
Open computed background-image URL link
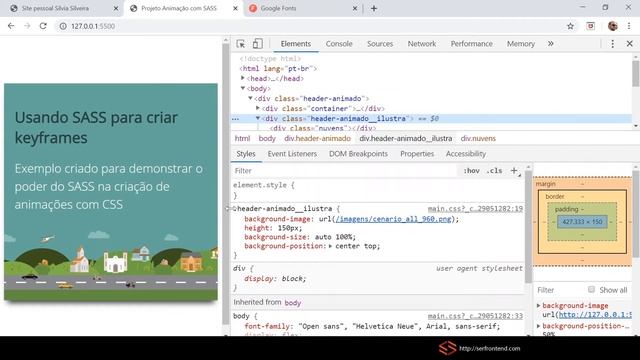coord(595,315)
